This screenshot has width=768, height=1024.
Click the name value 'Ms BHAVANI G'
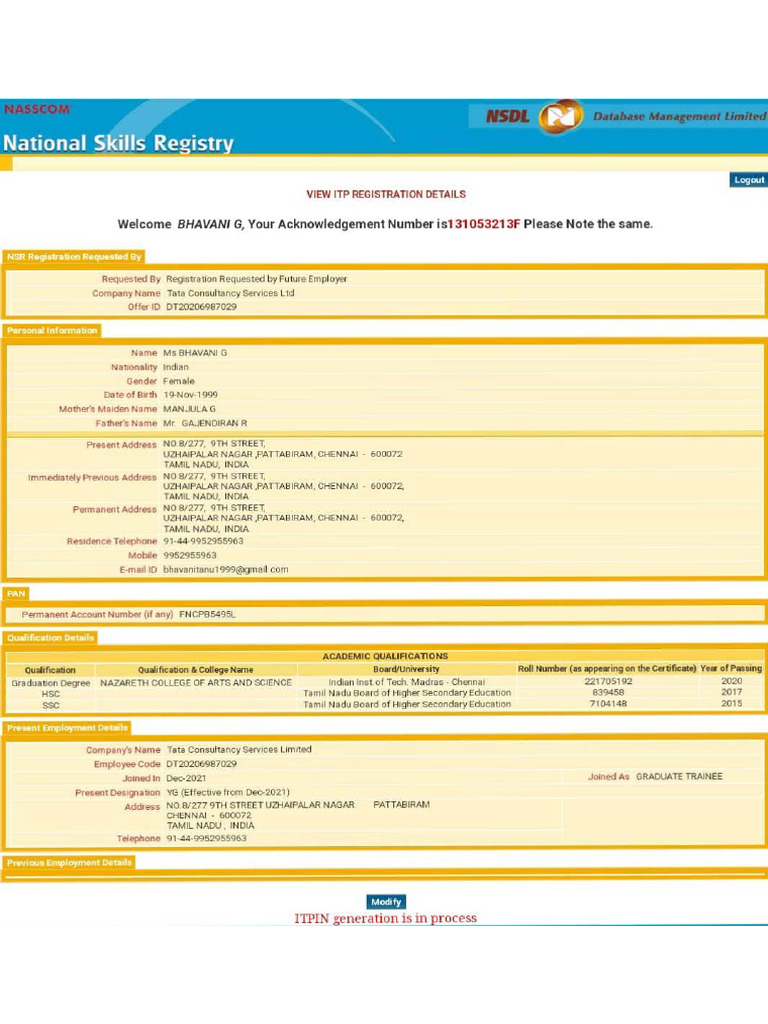pos(195,353)
